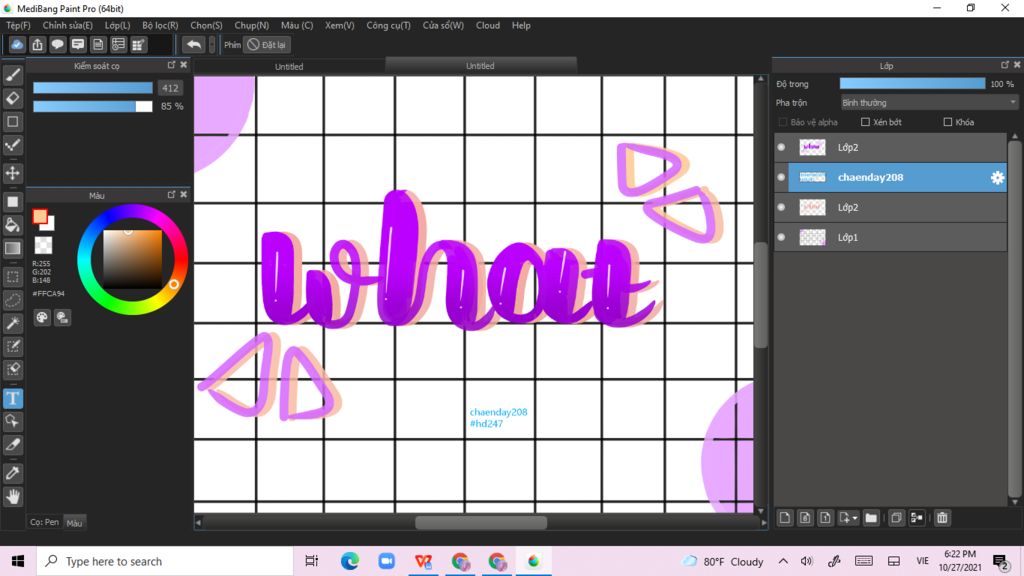Hide the chaenday208 layer

(781, 178)
